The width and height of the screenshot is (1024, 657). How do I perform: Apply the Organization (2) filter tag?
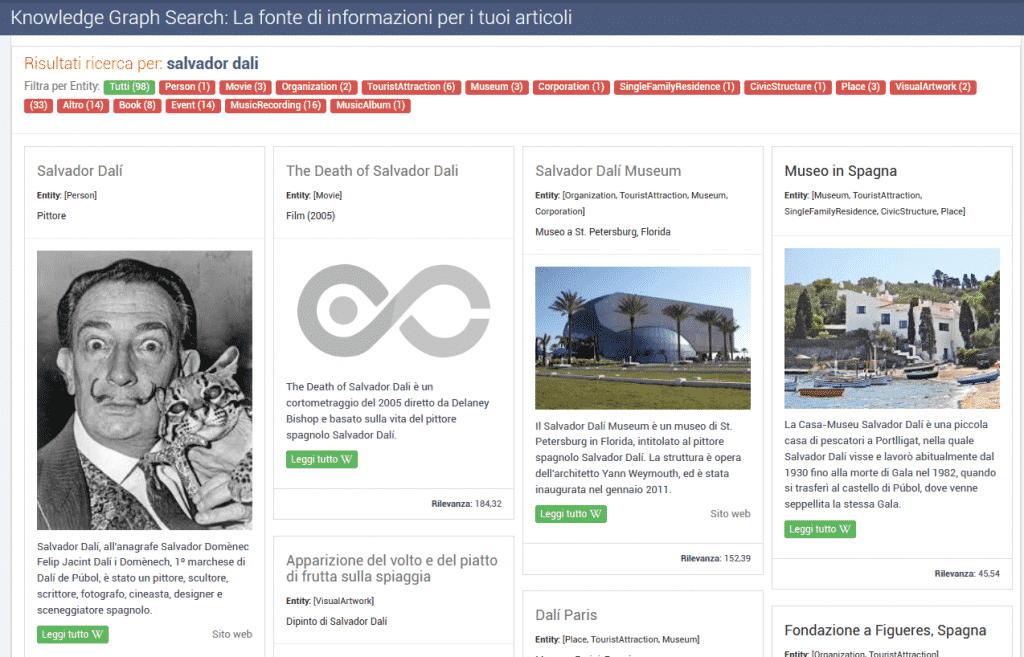[316, 87]
